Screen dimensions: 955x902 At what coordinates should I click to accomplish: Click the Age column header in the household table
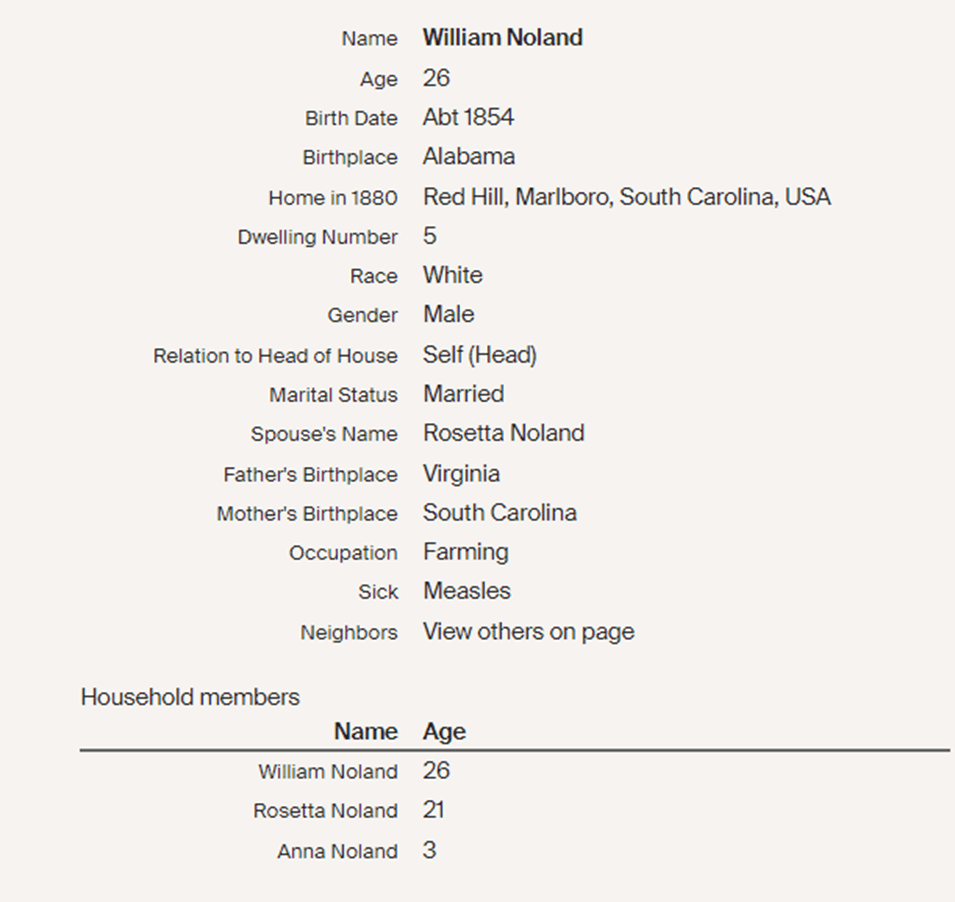point(444,732)
